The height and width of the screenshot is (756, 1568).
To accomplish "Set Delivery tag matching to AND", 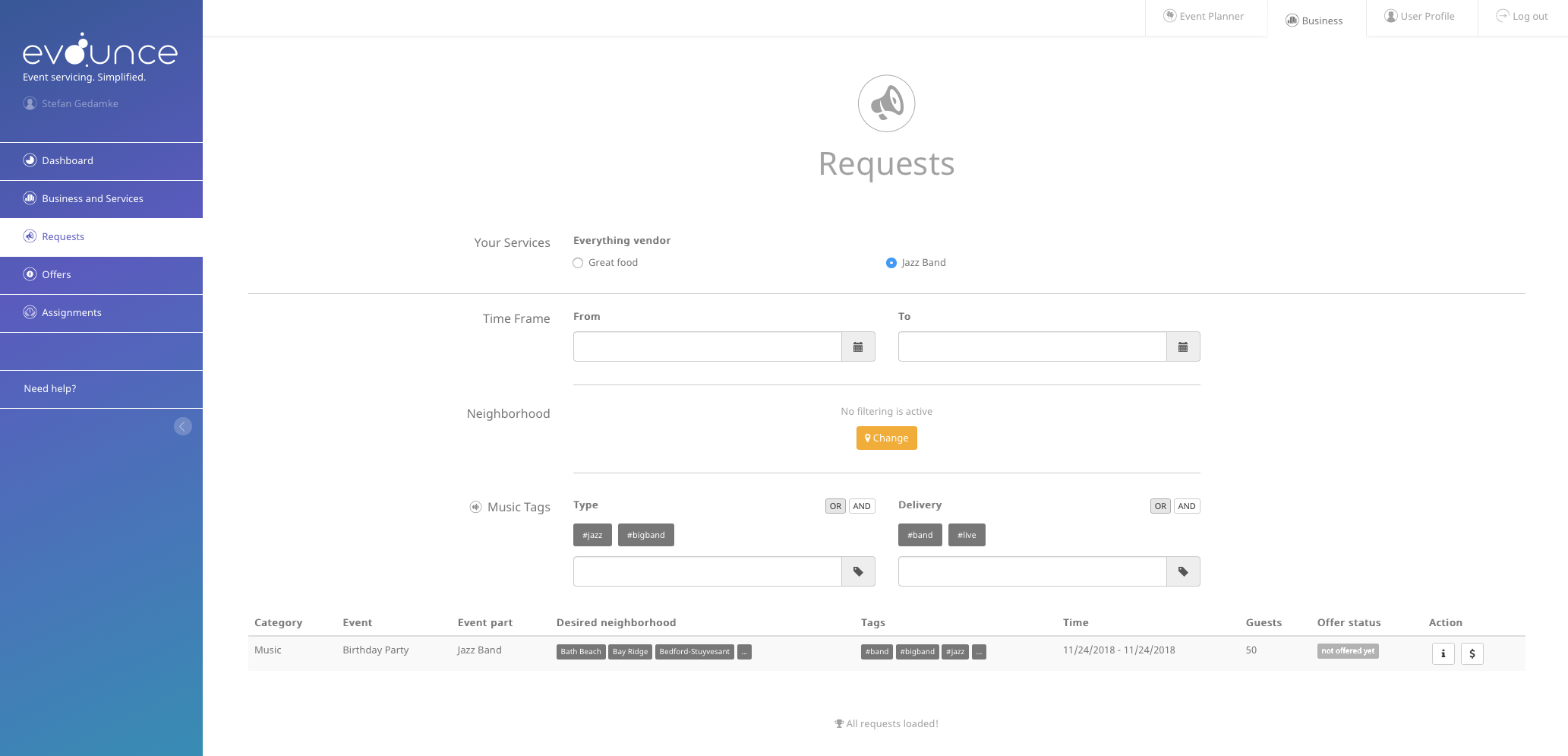I will coord(1187,506).
